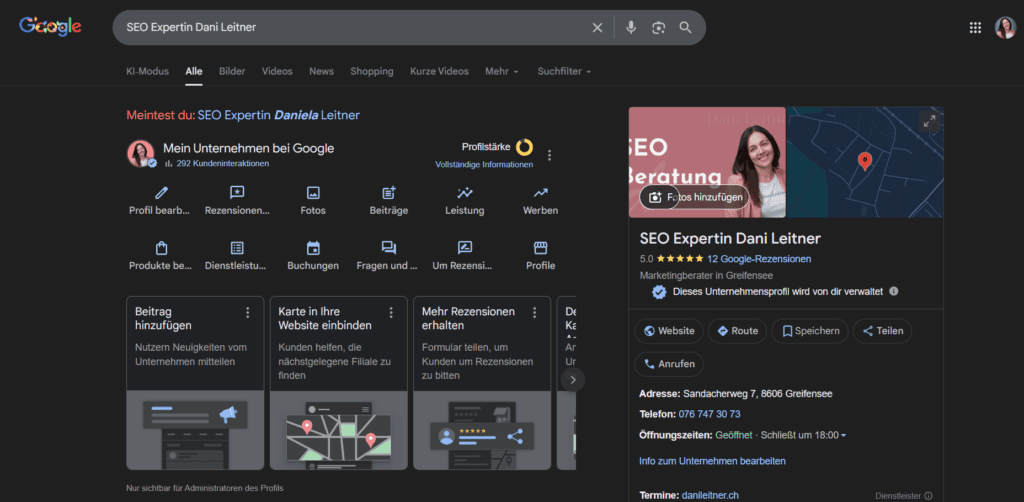The width and height of the screenshot is (1024, 502).
Task: Open Karte in Ihre Website einbinden card
Action: click(x=339, y=383)
